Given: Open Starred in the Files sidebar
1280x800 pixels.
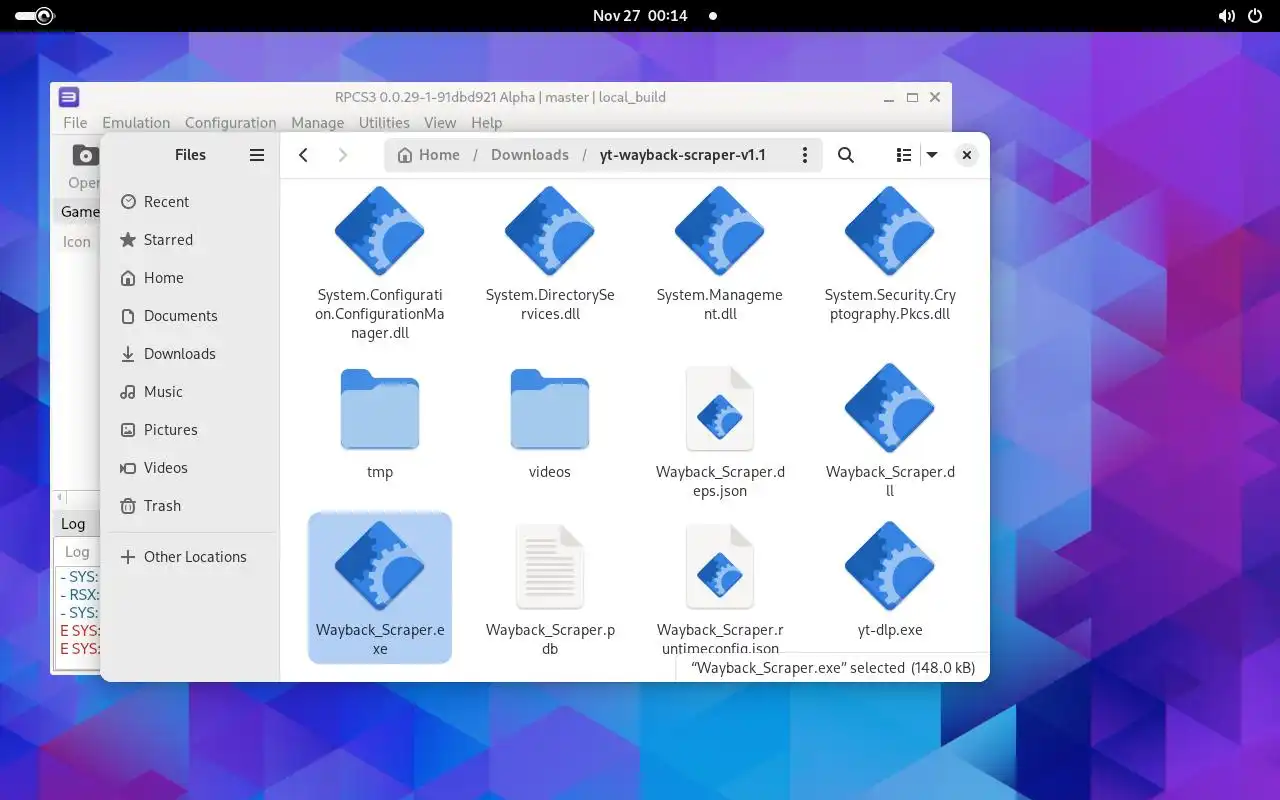Looking at the screenshot, I should (x=190, y=240).
